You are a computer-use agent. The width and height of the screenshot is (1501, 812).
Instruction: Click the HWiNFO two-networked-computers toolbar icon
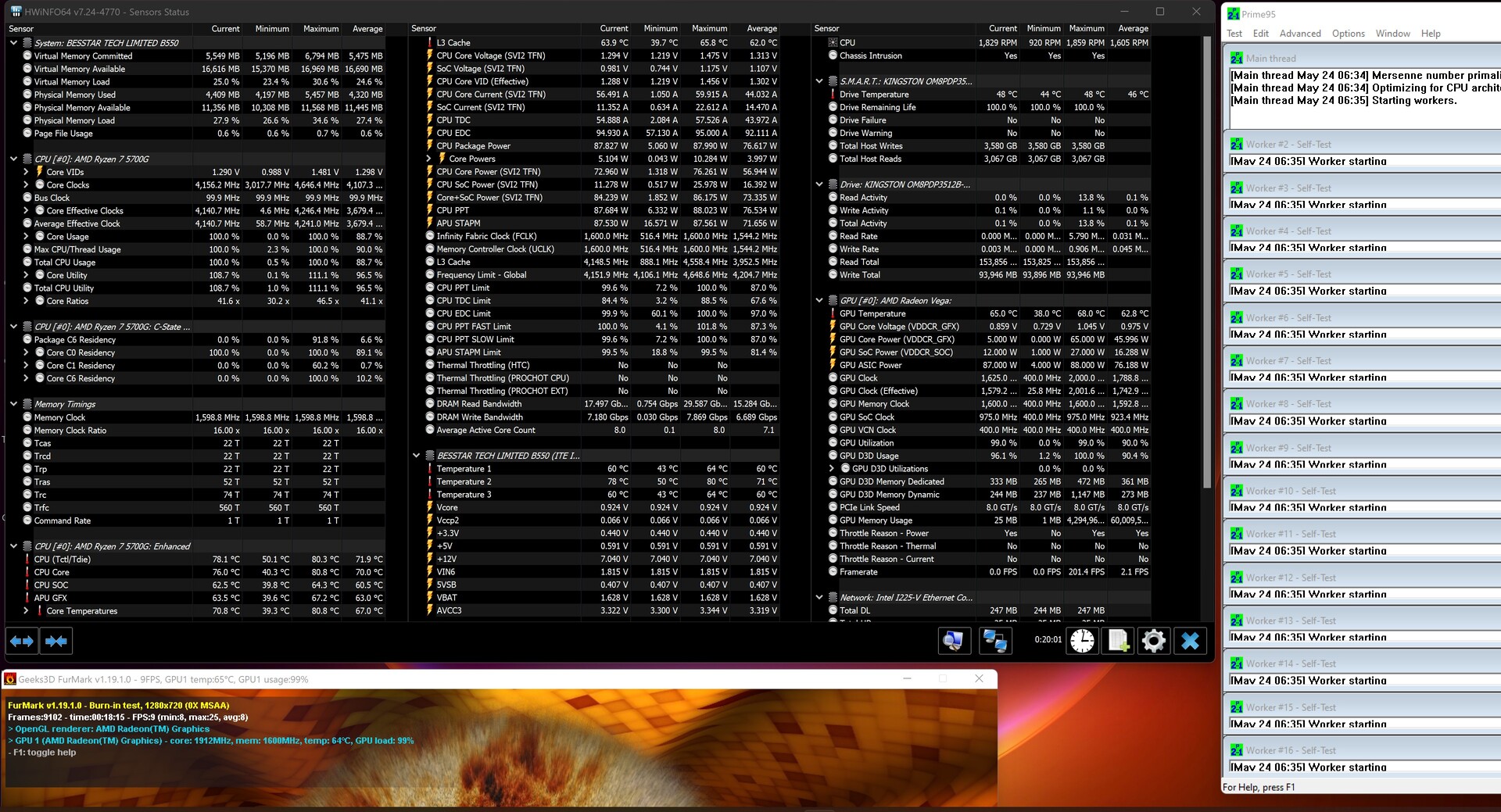994,641
